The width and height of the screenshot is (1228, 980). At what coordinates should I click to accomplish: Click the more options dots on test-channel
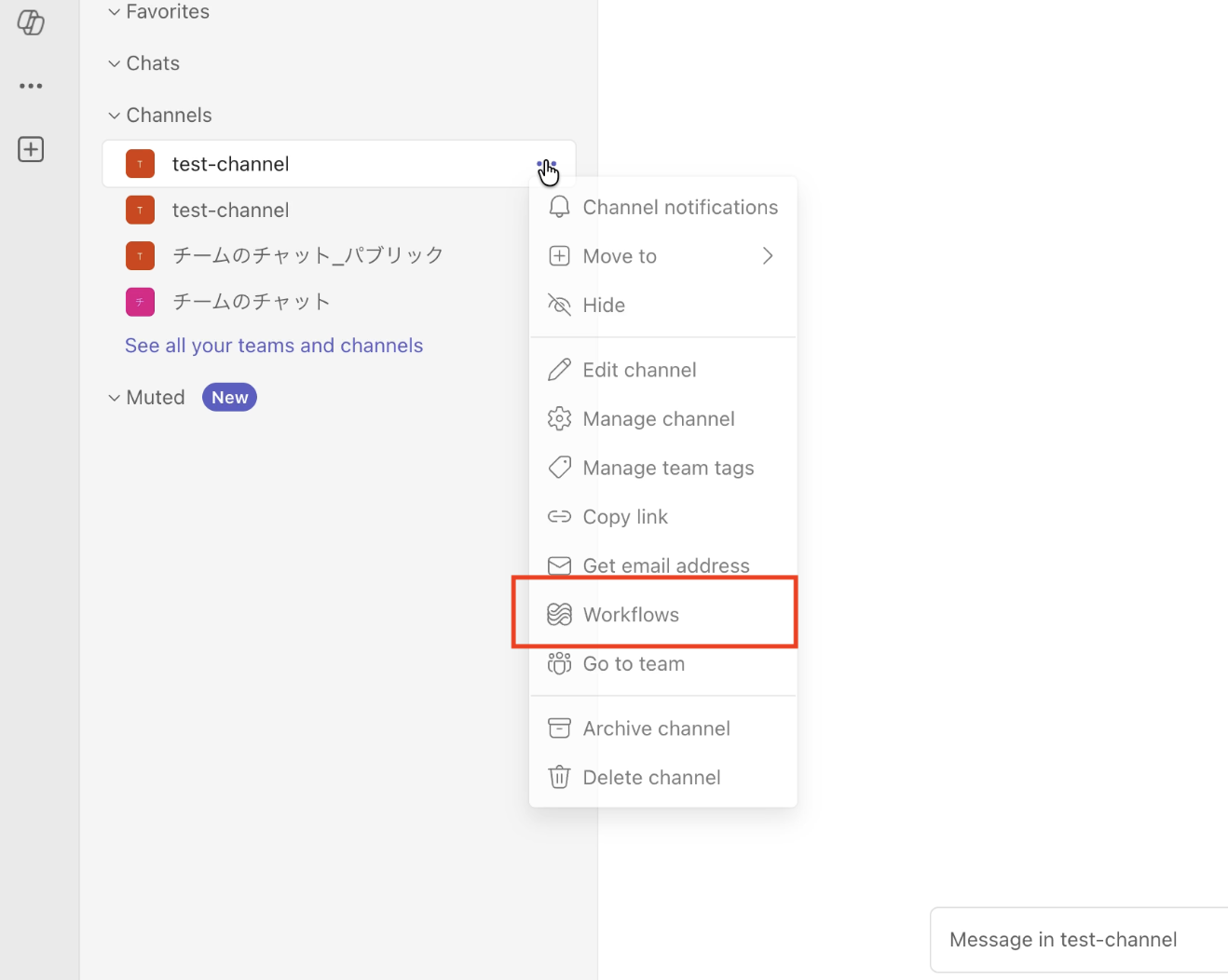[547, 164]
